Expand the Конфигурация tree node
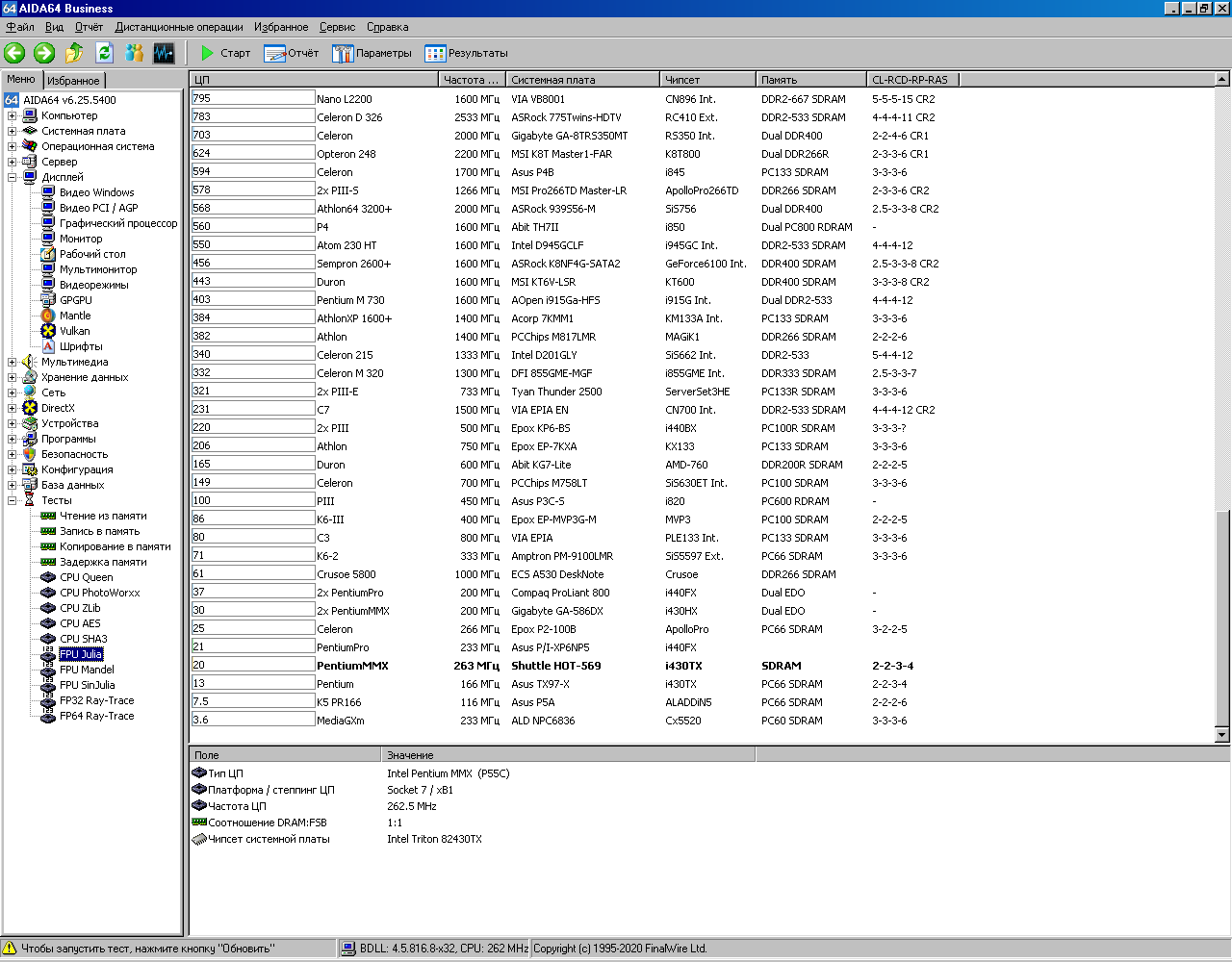Image resolution: width=1232 pixels, height=962 pixels. pos(13,469)
